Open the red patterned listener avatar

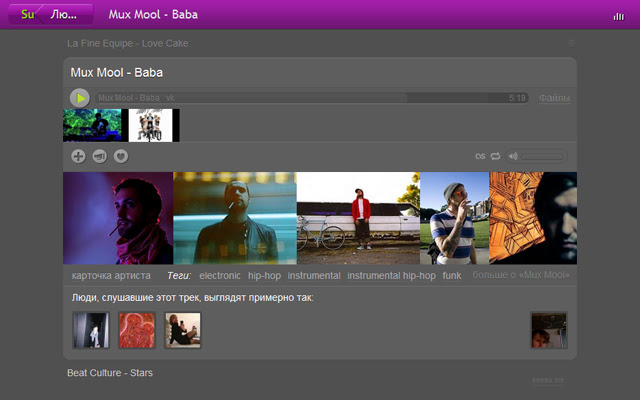[x=137, y=330]
